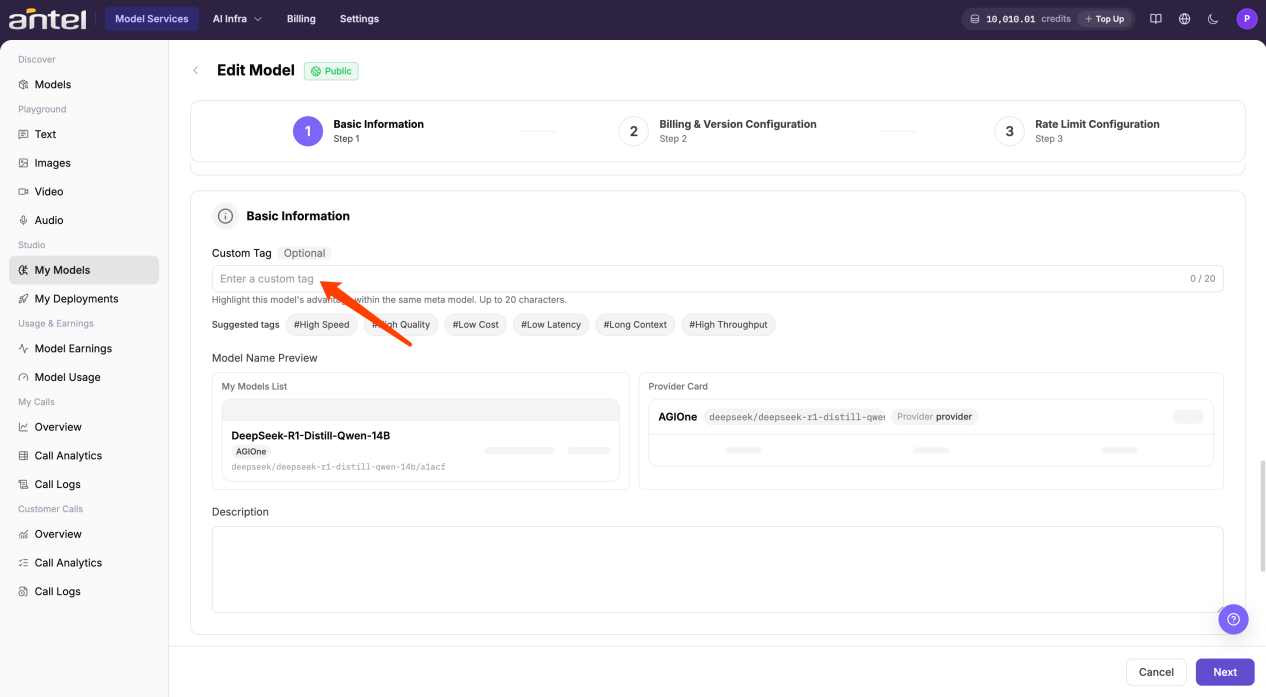Screen dimensions: 1266x697
Task: Open the My Deployments rocket icon
Action: tap(24, 299)
